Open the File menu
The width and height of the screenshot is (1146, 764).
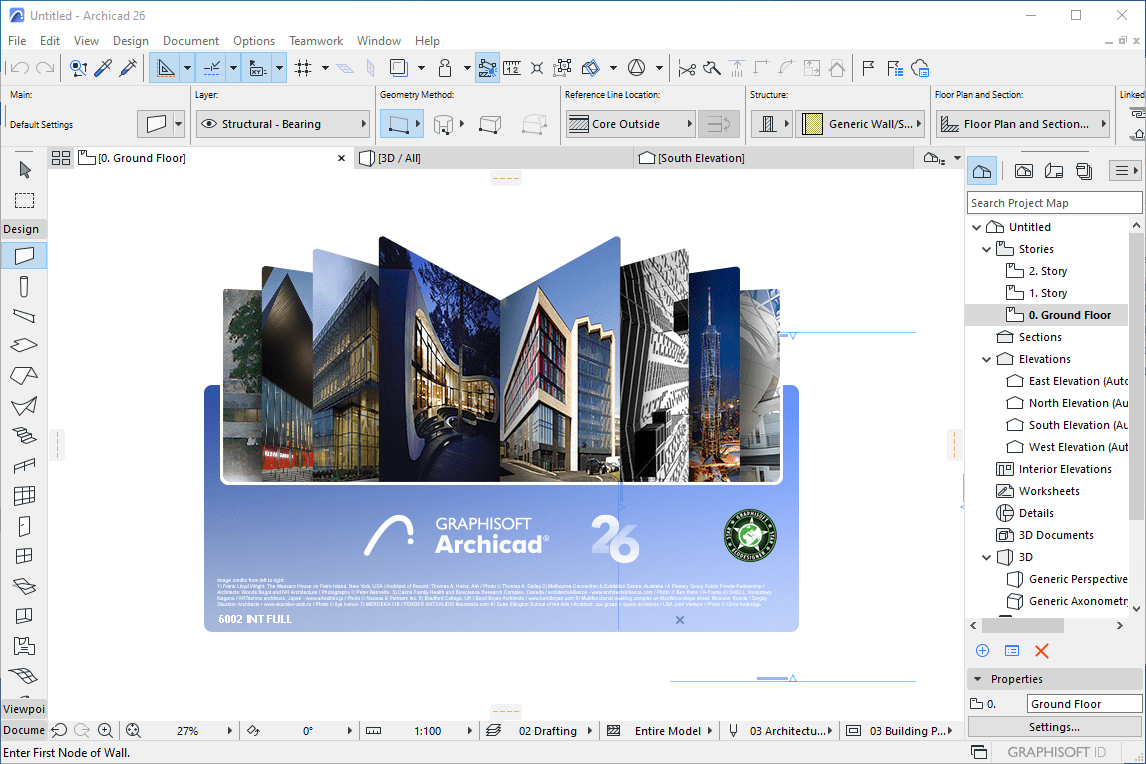pos(17,41)
